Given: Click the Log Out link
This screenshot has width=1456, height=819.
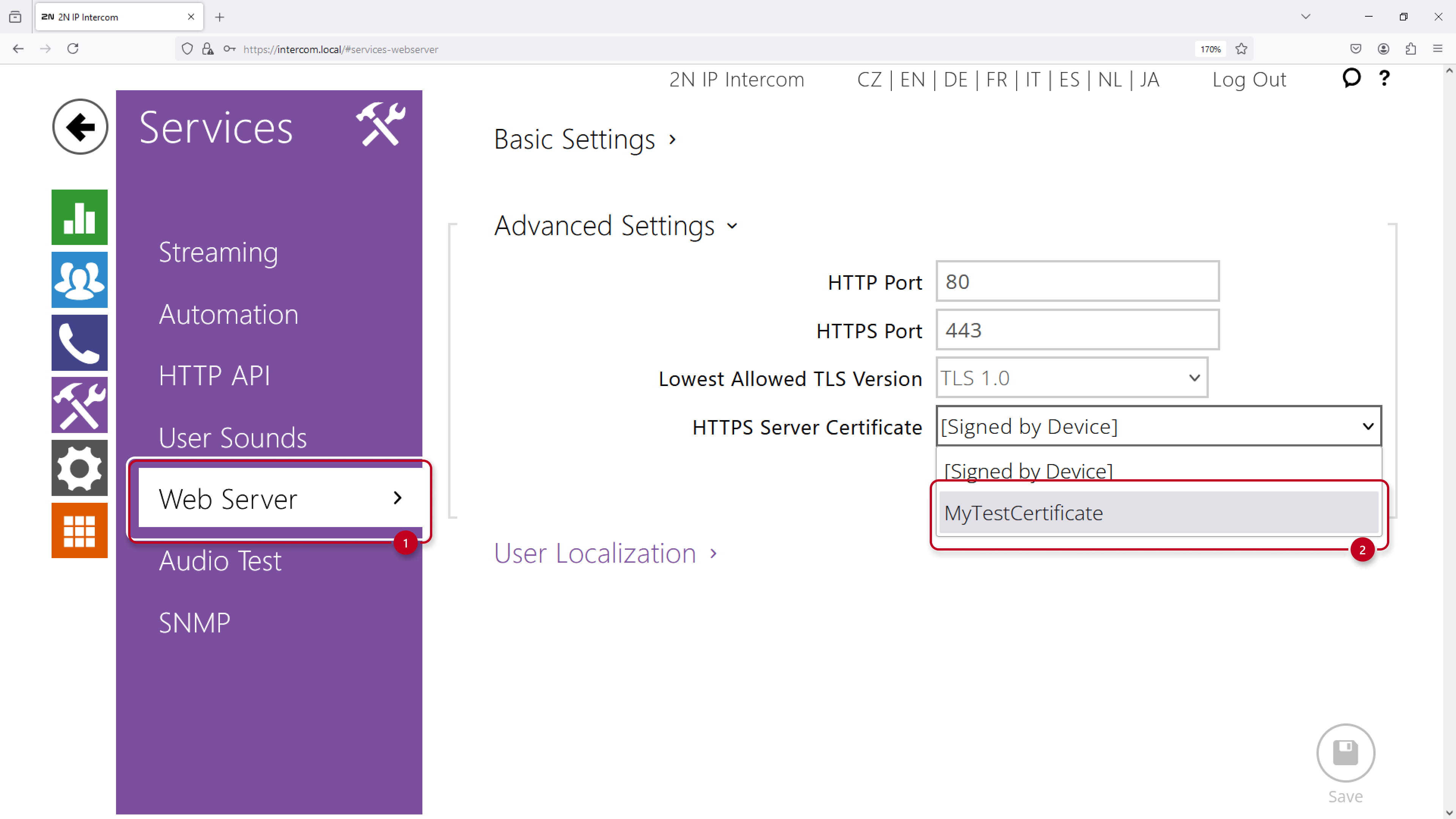Looking at the screenshot, I should [1249, 79].
